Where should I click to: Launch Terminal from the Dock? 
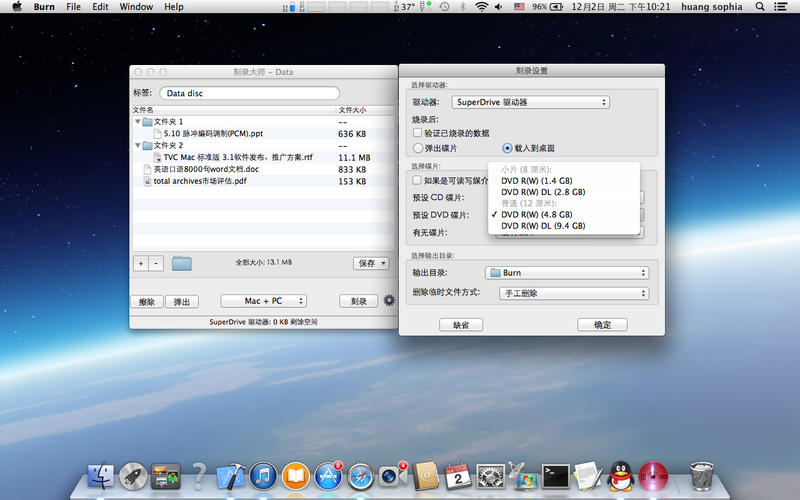pyautogui.click(x=555, y=476)
